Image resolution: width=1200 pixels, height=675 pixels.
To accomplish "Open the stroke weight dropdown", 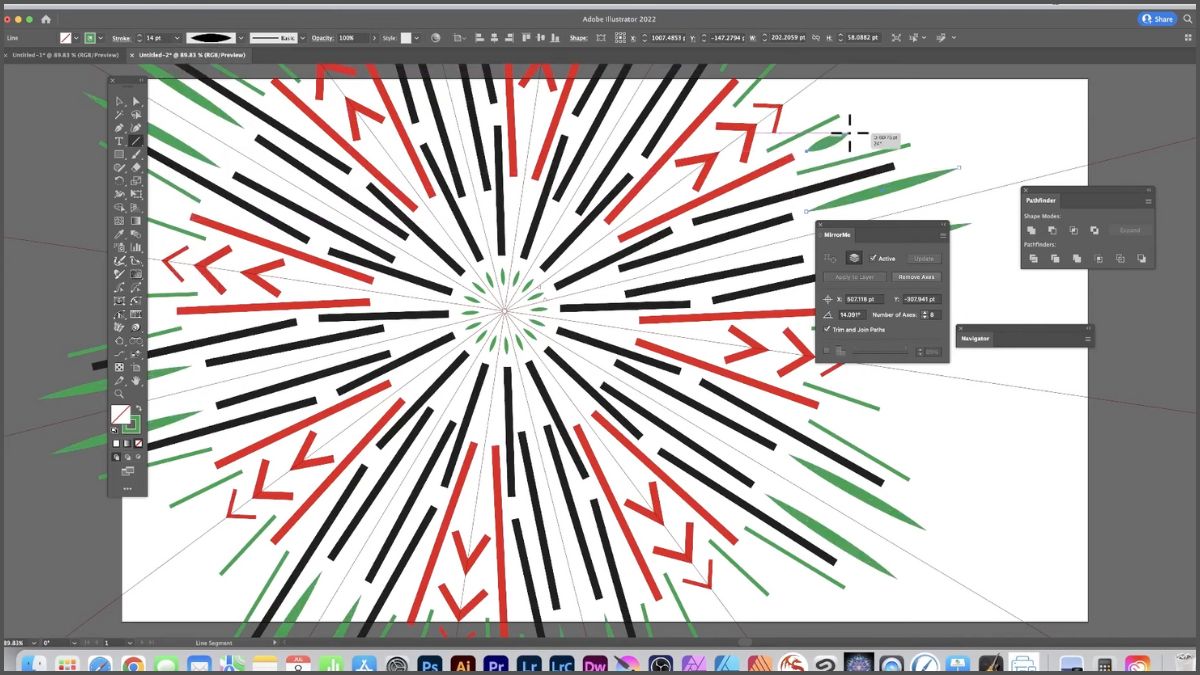I will 177,37.
